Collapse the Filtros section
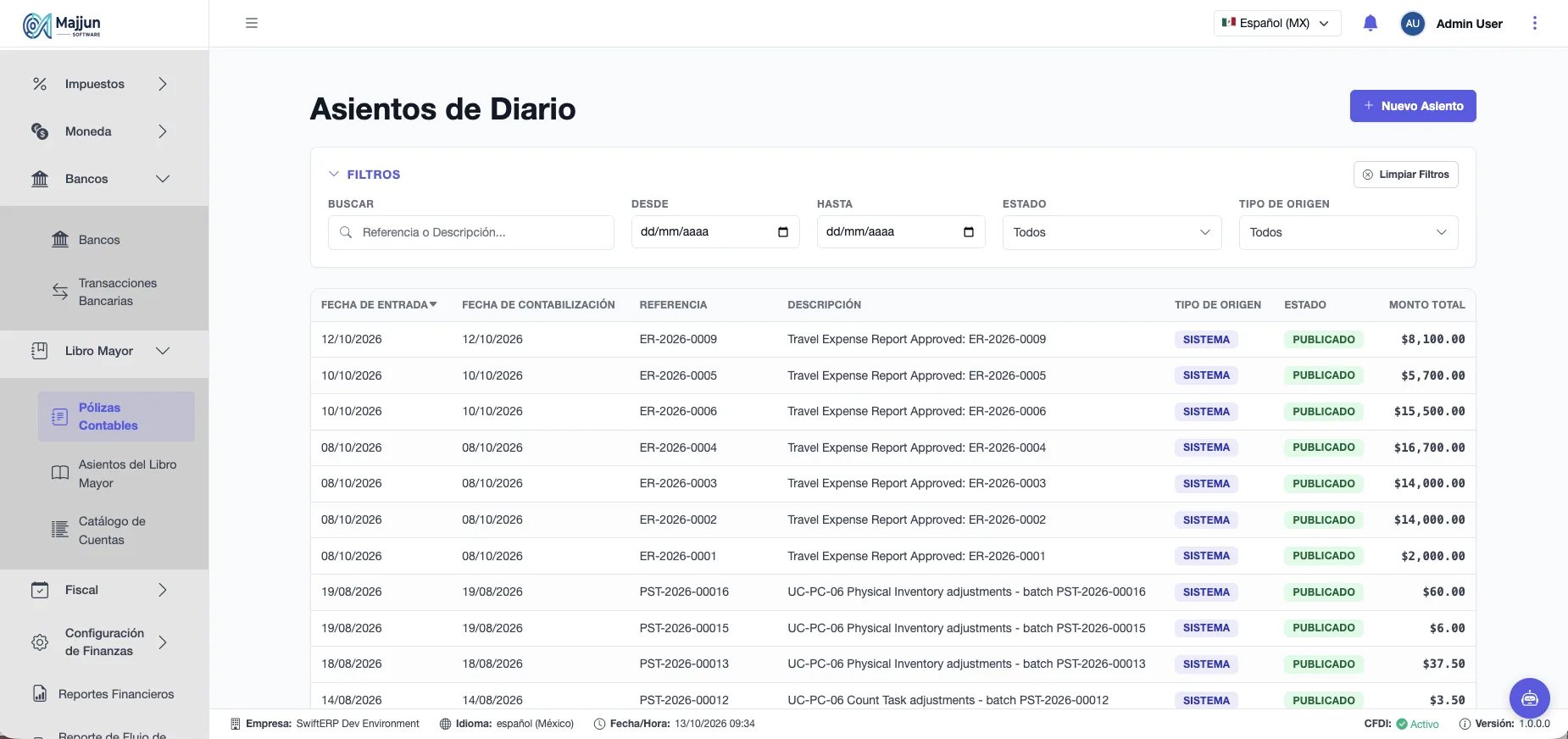 pos(364,175)
